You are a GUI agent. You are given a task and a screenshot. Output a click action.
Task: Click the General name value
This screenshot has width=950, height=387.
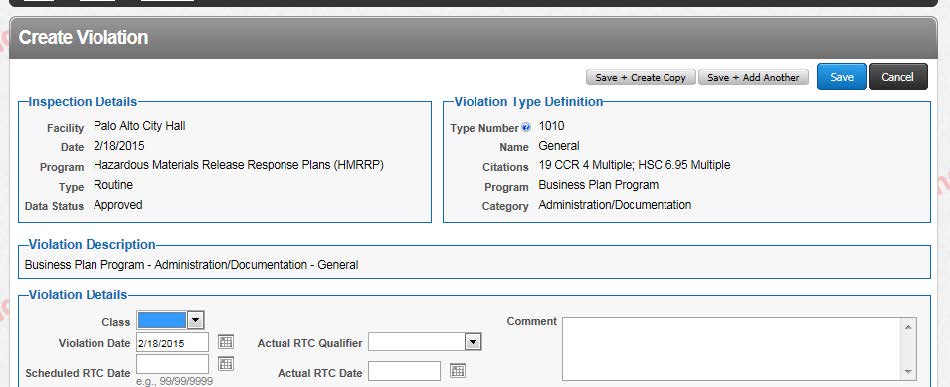point(559,146)
